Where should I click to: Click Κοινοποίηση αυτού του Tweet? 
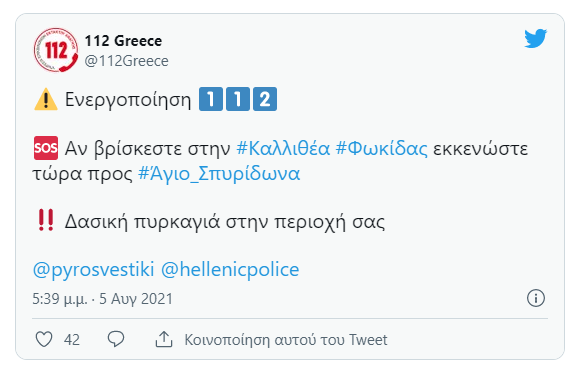tap(286, 340)
